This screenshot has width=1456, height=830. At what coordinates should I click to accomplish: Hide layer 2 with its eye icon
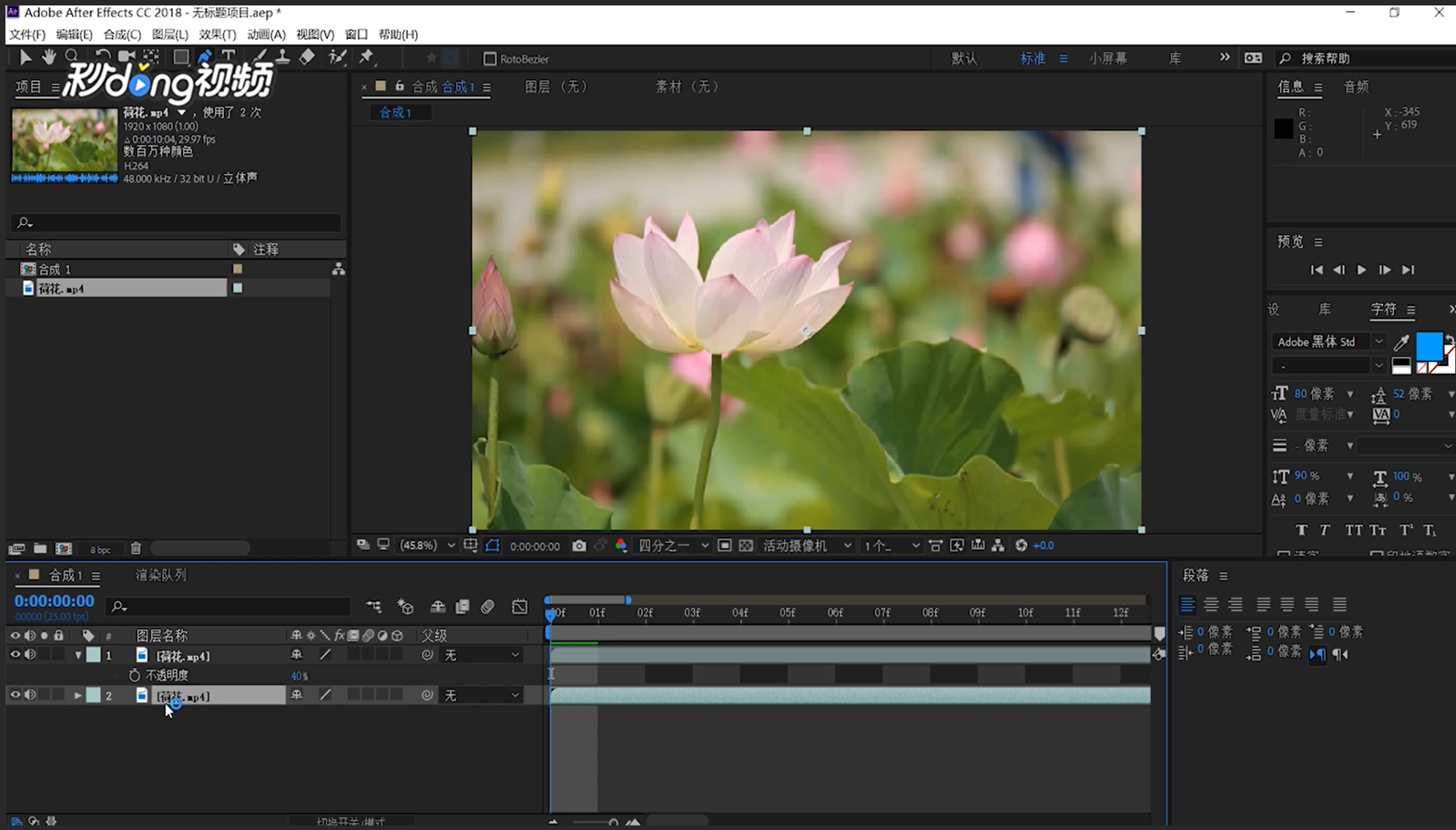pos(15,695)
